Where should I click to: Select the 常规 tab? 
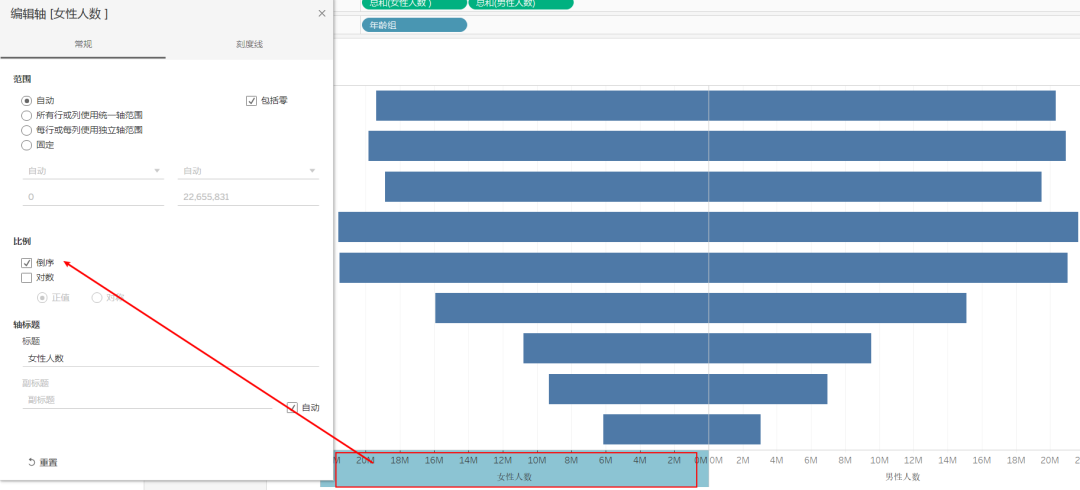[x=83, y=45]
